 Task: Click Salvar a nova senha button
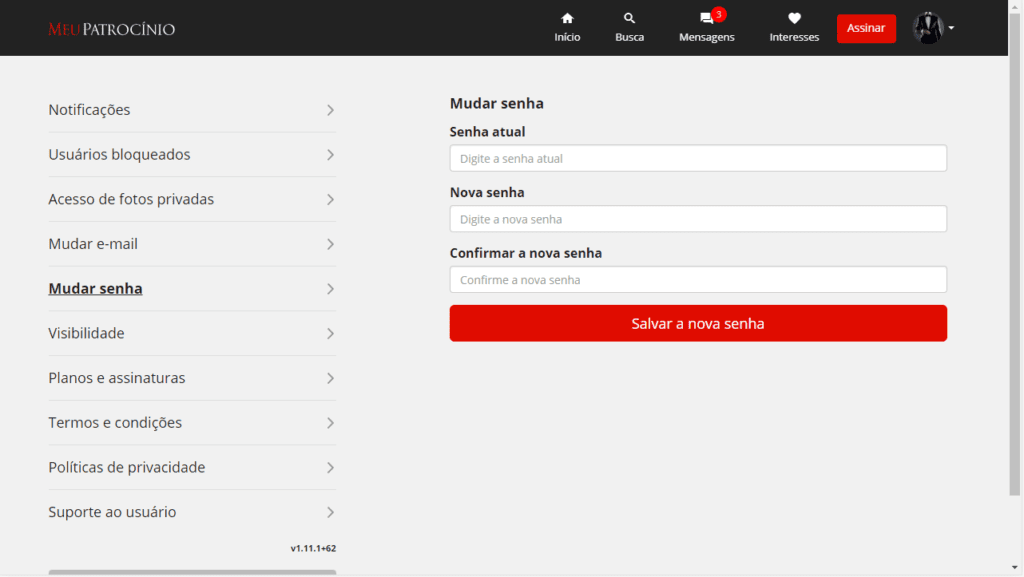pos(698,323)
